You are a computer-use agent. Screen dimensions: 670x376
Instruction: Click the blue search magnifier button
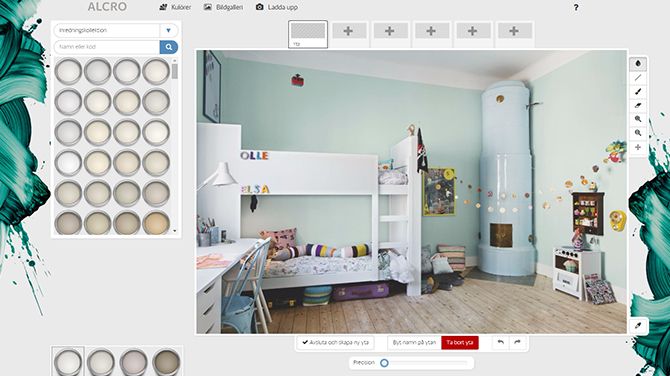(169, 47)
